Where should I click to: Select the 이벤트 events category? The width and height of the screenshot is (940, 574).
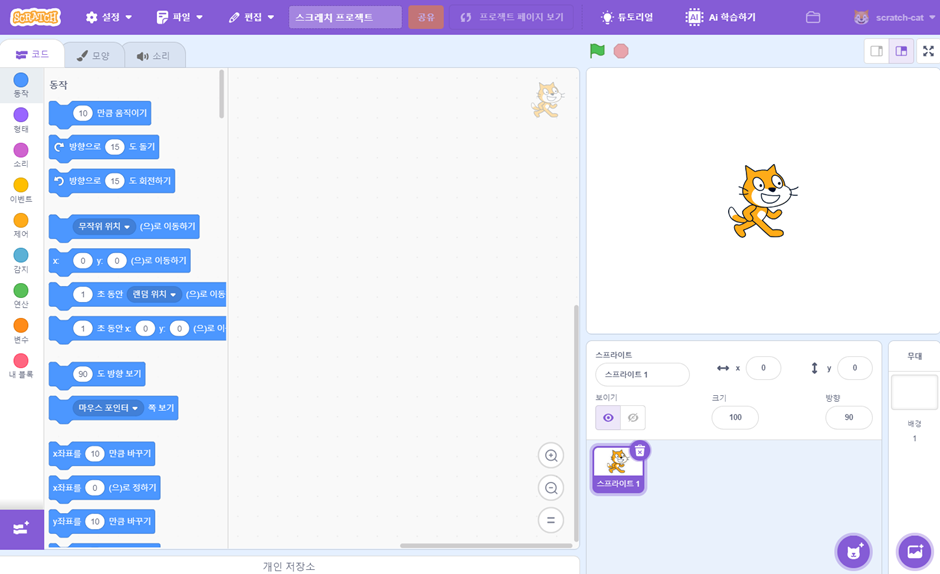tap(21, 190)
